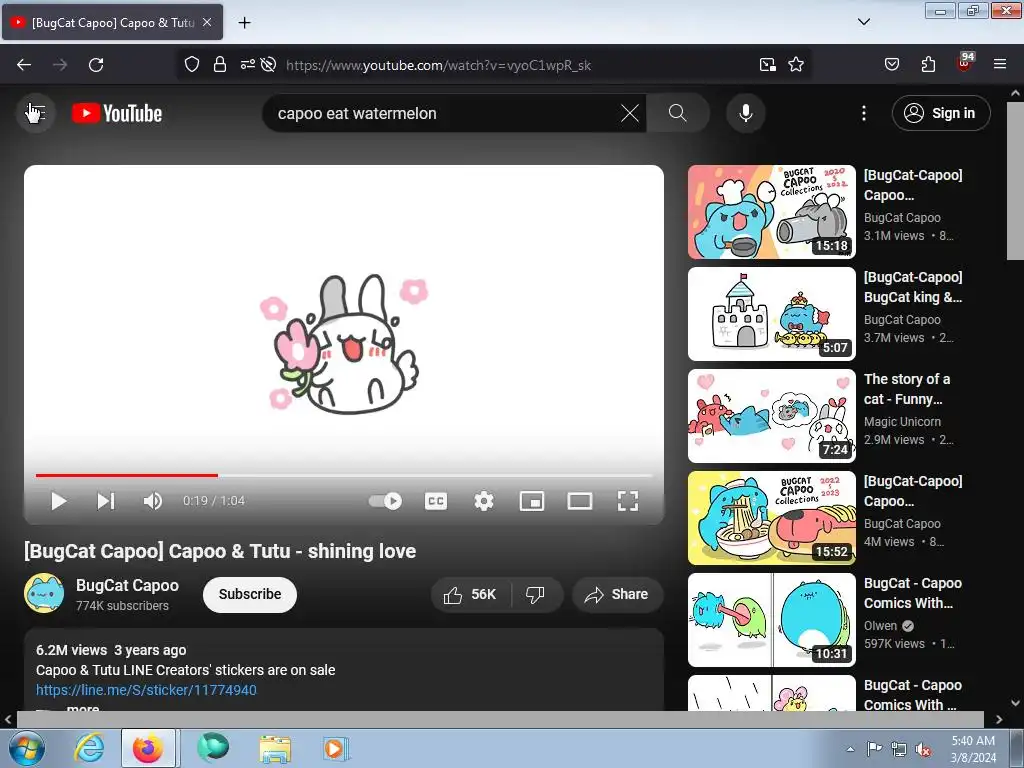Viewport: 1024px width, 768px height.
Task: Click the Sign in button
Action: tap(940, 113)
